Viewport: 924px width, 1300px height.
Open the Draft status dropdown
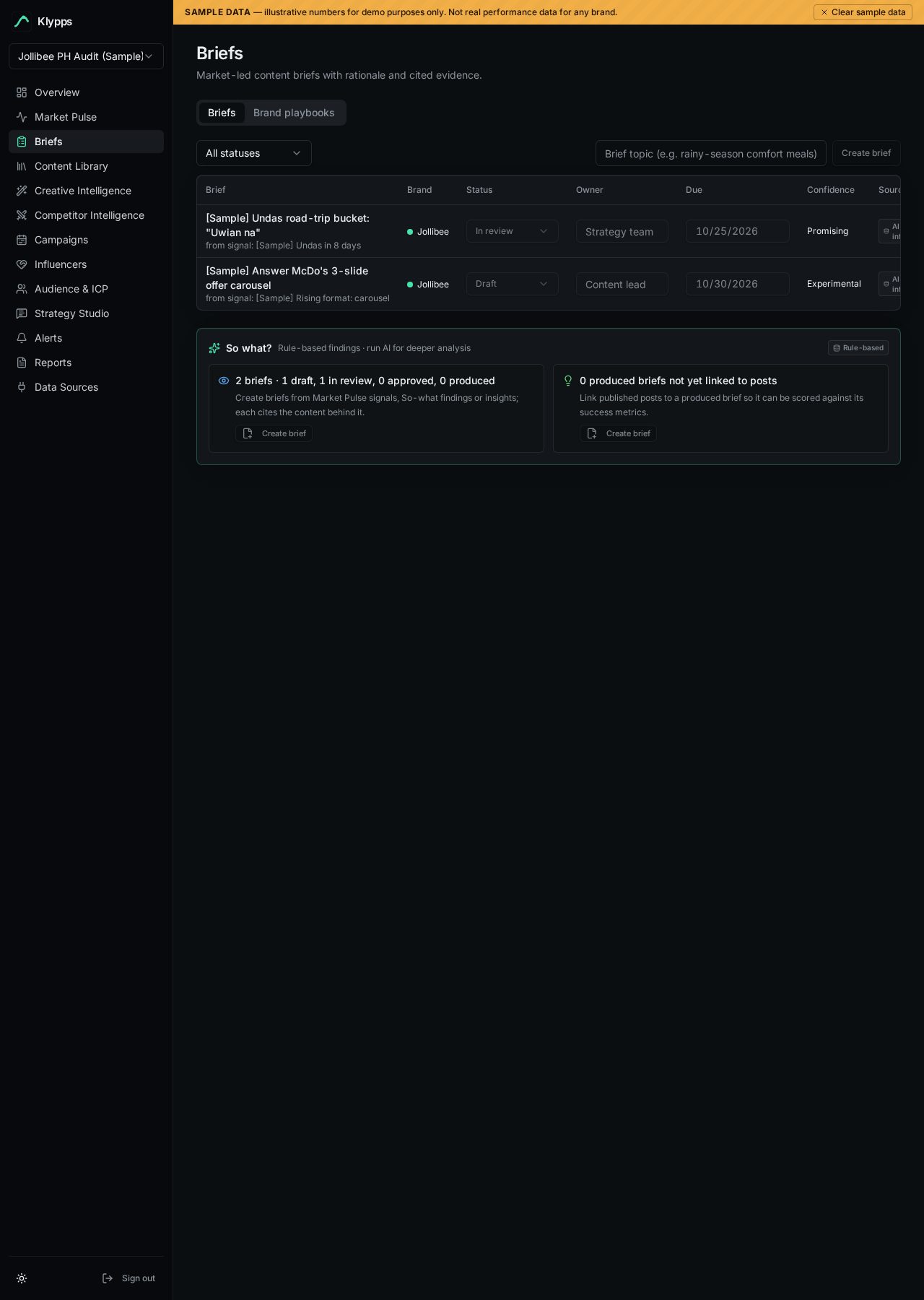point(513,284)
